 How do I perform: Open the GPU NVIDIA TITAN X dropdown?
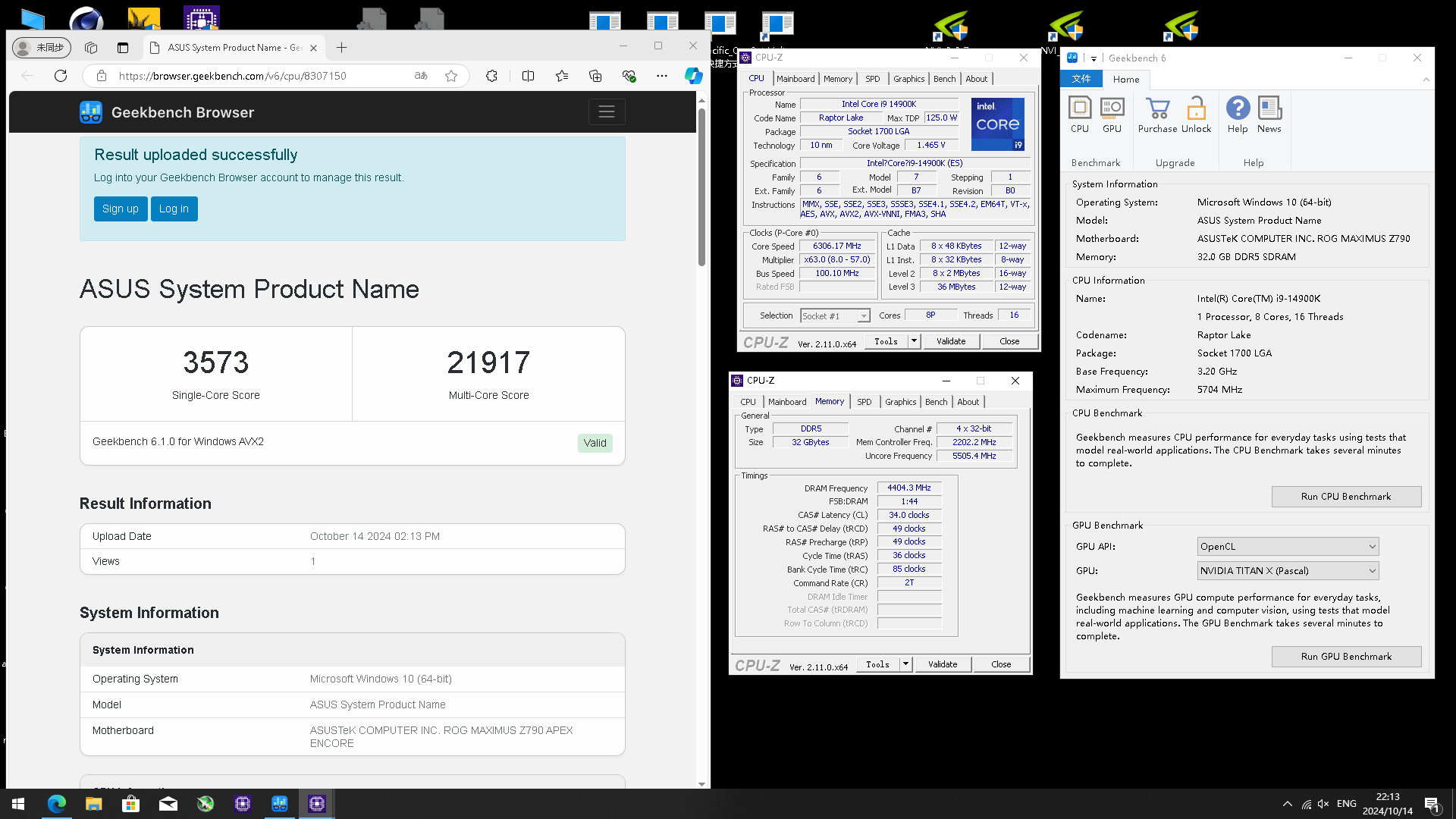[x=1288, y=571]
